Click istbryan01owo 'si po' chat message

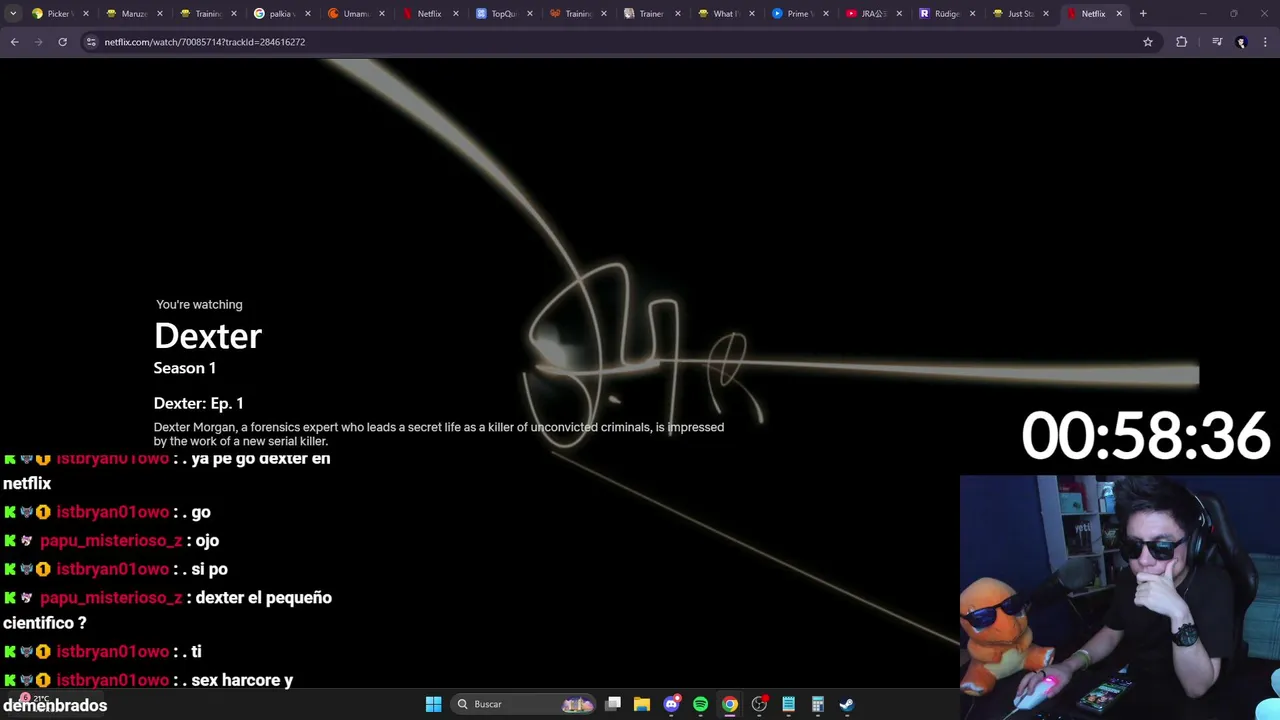tap(116, 569)
